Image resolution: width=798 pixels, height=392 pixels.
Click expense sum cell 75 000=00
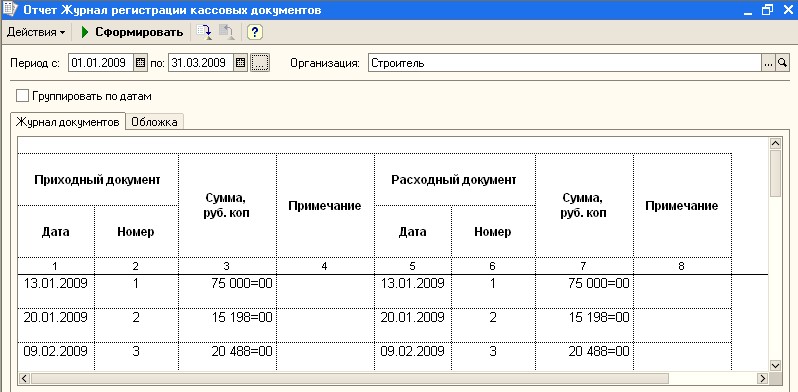click(x=585, y=291)
